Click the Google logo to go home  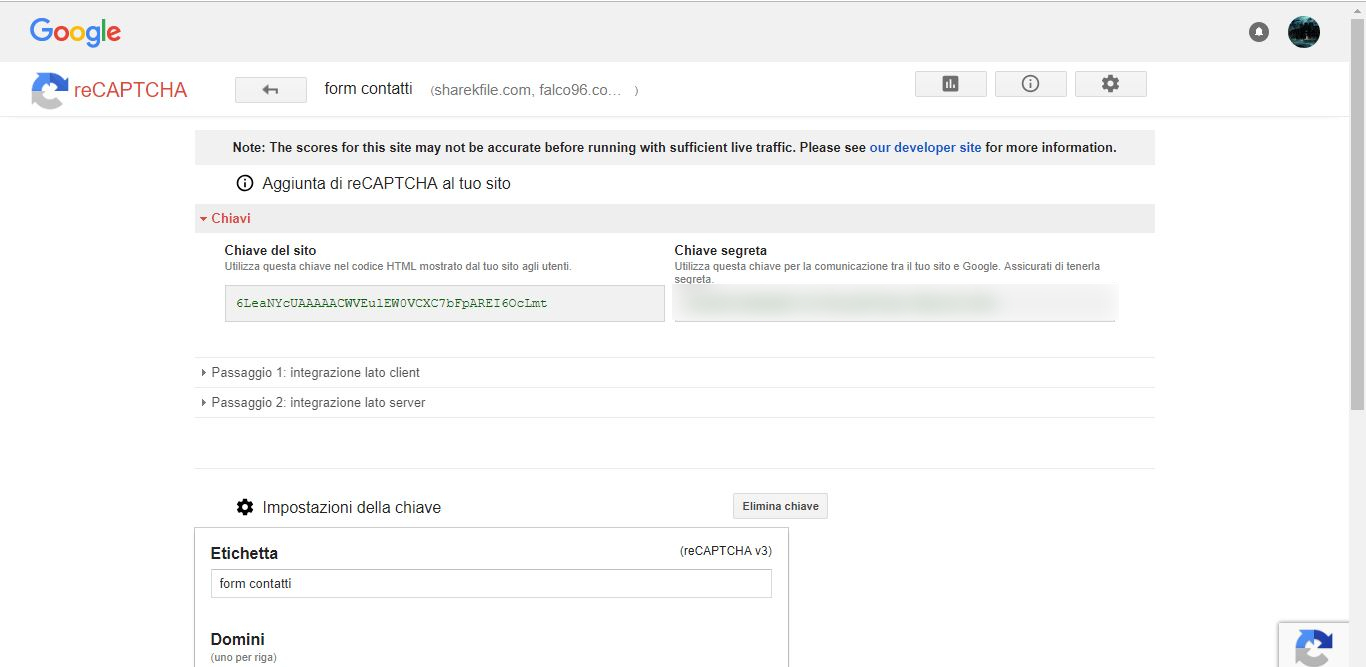75,31
